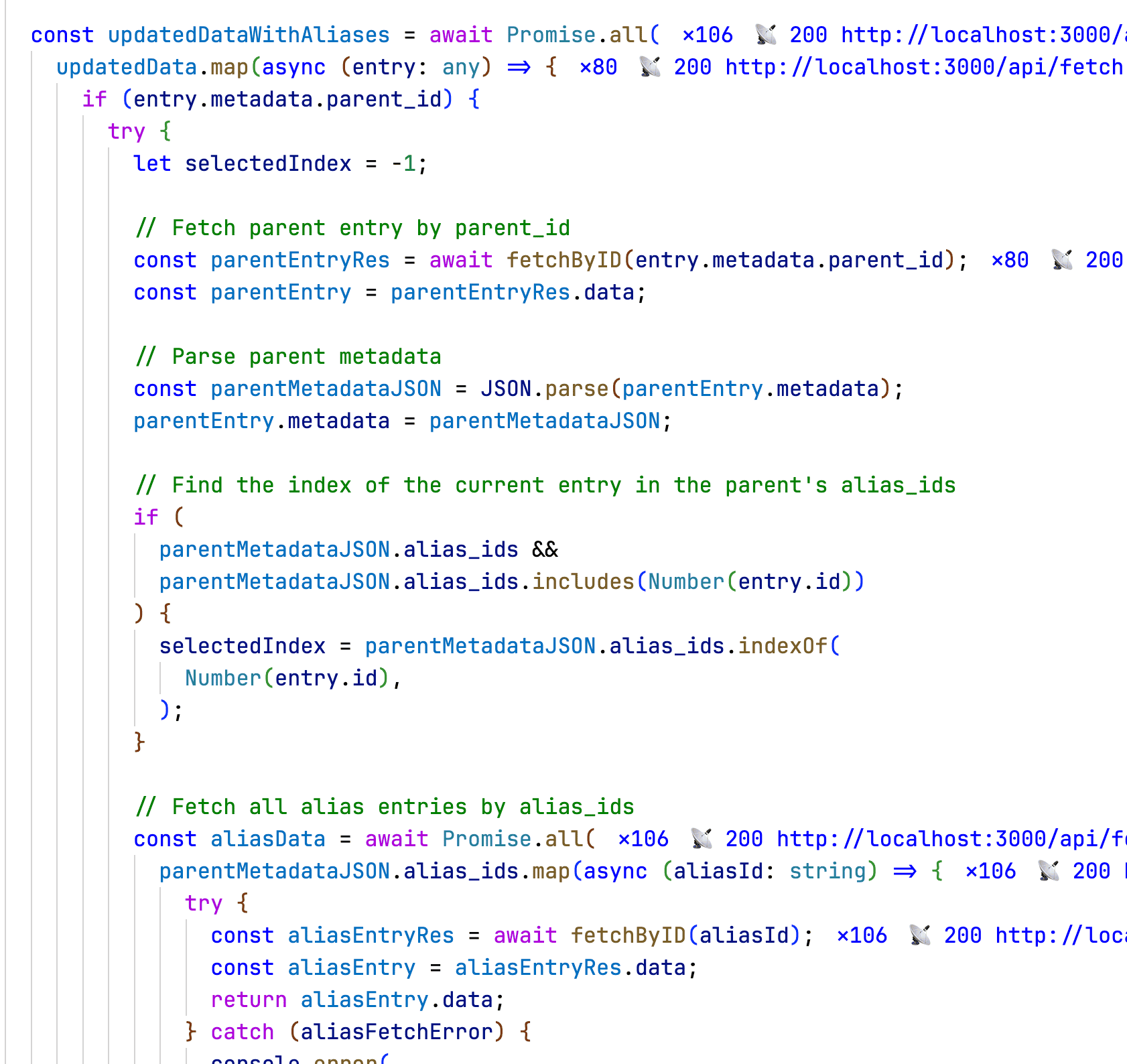Viewport: 1127px width, 1064px height.
Task: Click satellite icon on aliasData Promise.all line
Action: tap(702, 839)
